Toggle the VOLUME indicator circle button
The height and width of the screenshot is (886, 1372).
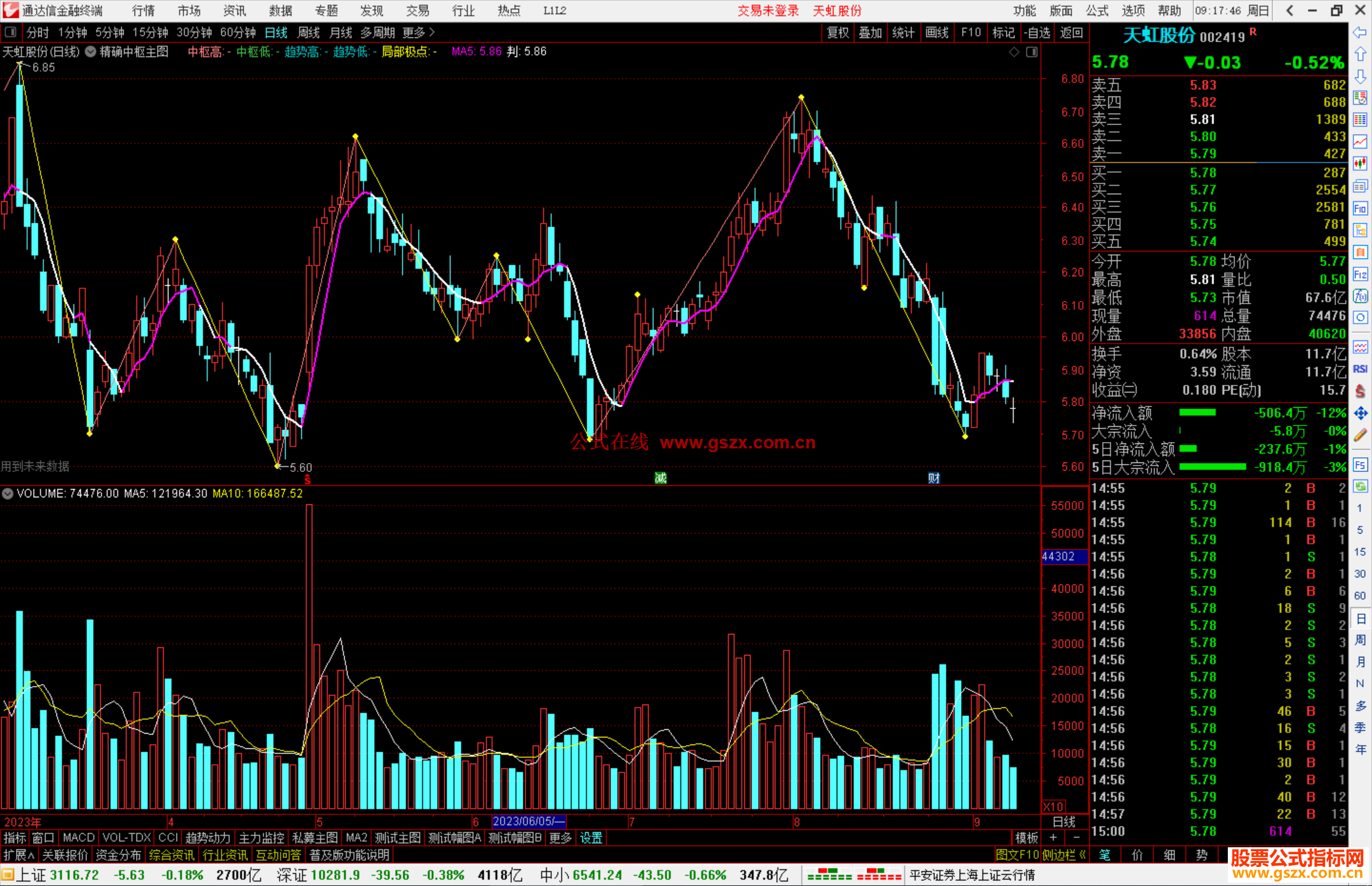pos(8,493)
